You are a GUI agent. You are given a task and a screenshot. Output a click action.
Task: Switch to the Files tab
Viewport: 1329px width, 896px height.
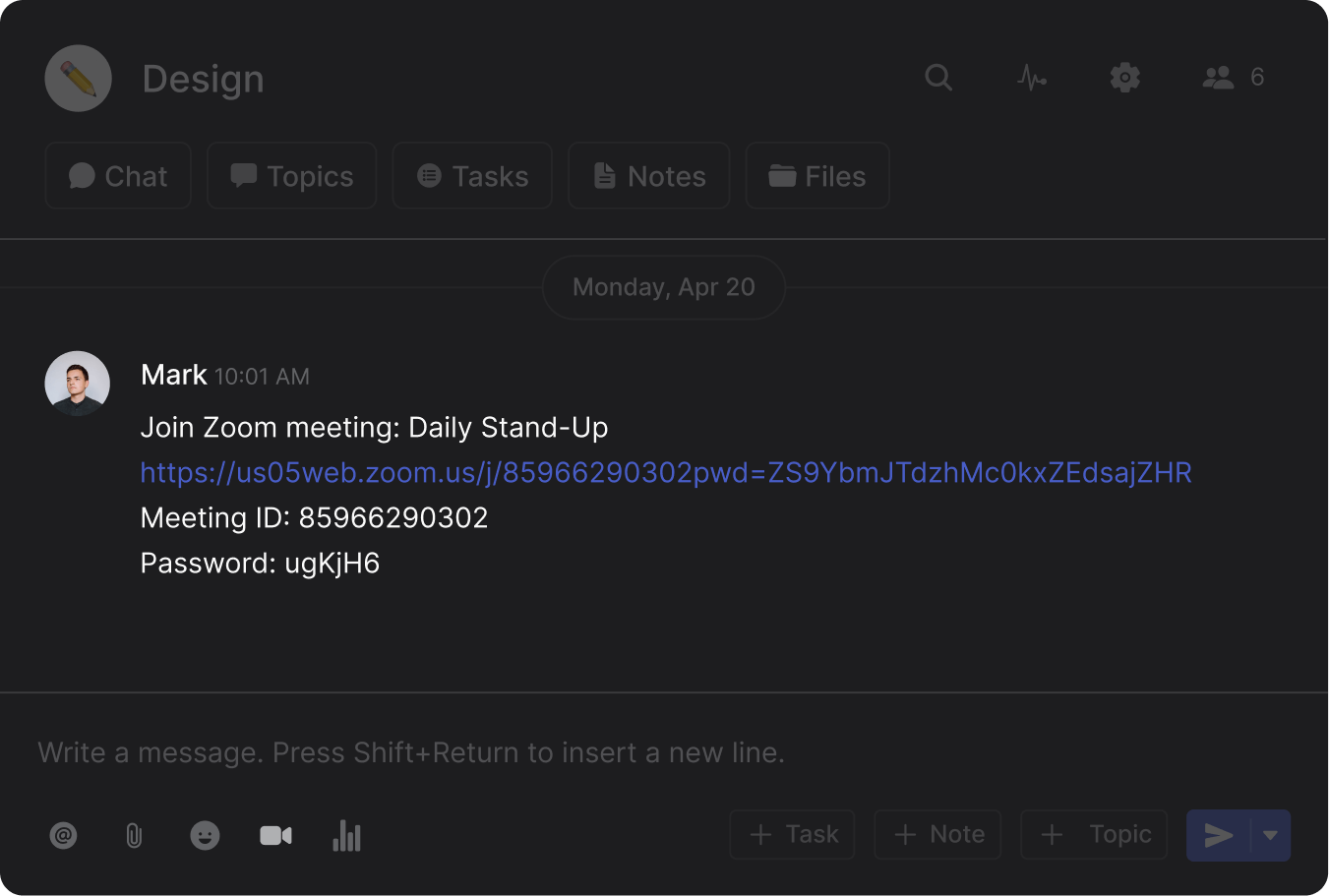point(816,175)
